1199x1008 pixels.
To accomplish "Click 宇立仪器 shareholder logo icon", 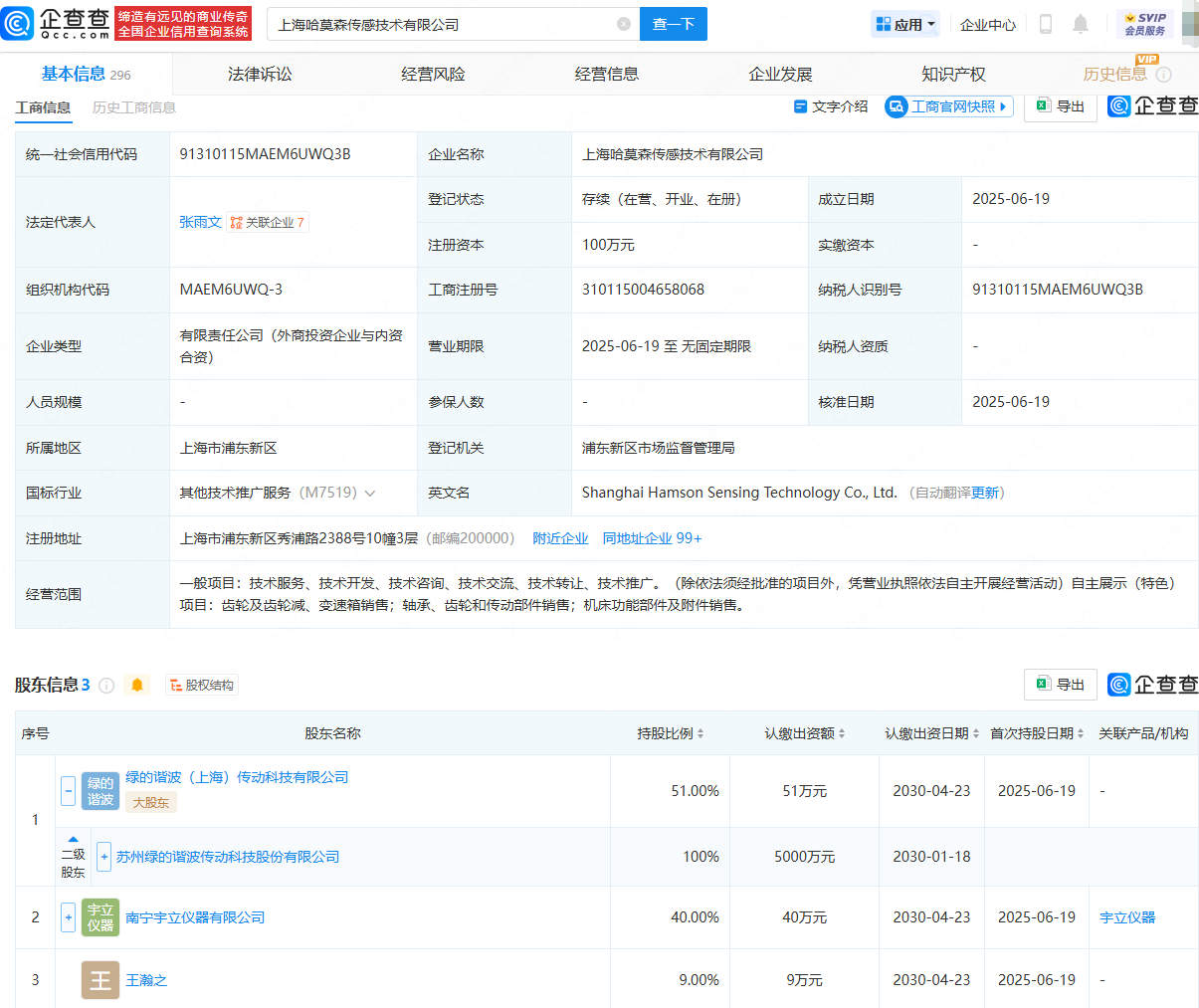I will [x=100, y=917].
